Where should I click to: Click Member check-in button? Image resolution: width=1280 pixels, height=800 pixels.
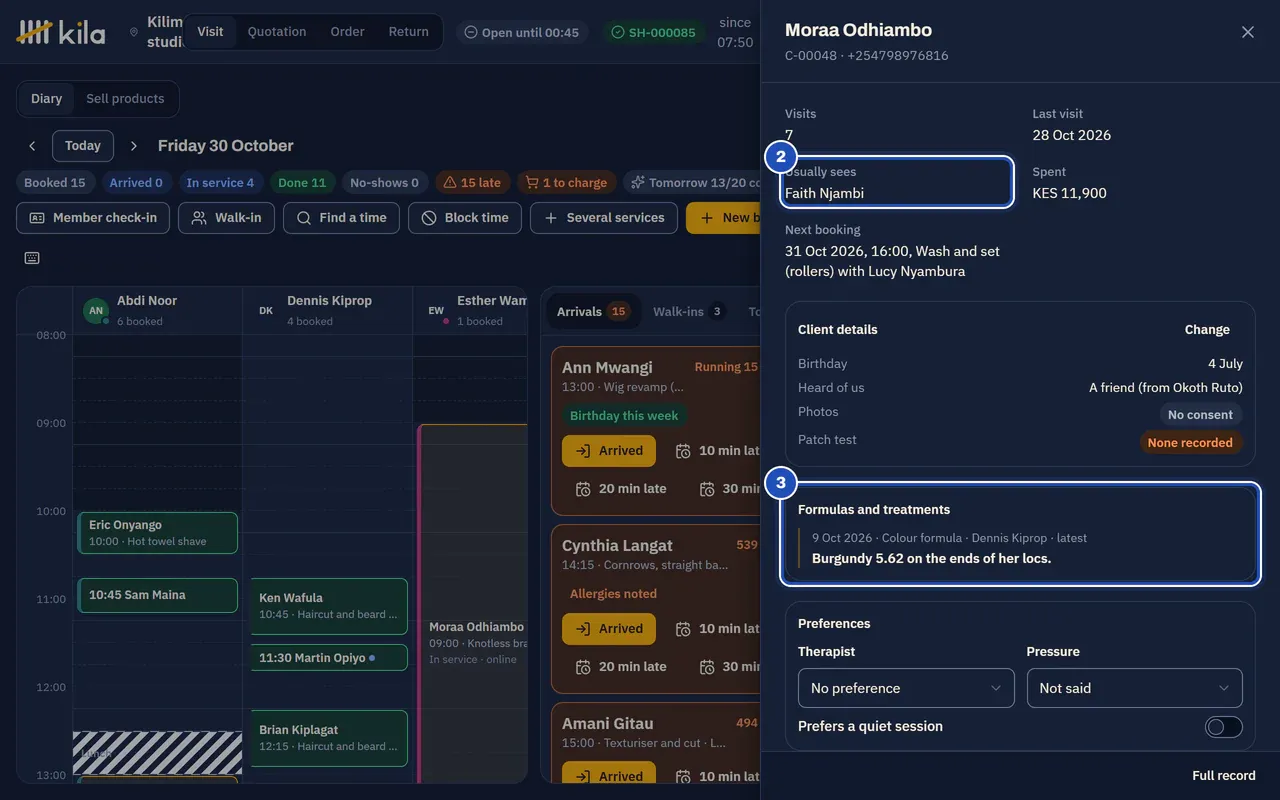pyautogui.click(x=93, y=218)
